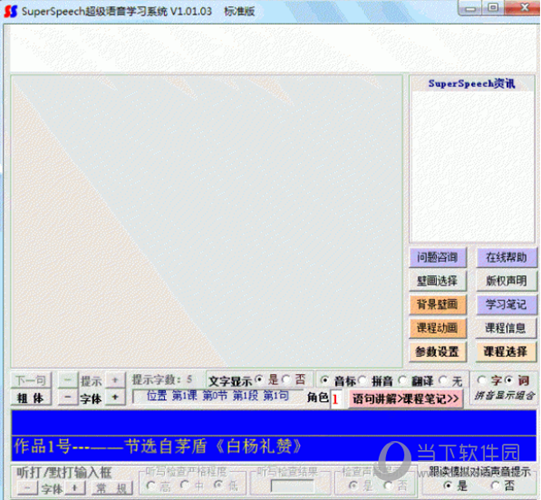Select 低 dictation strictness level
The width and height of the screenshot is (541, 500).
[x=218, y=486]
